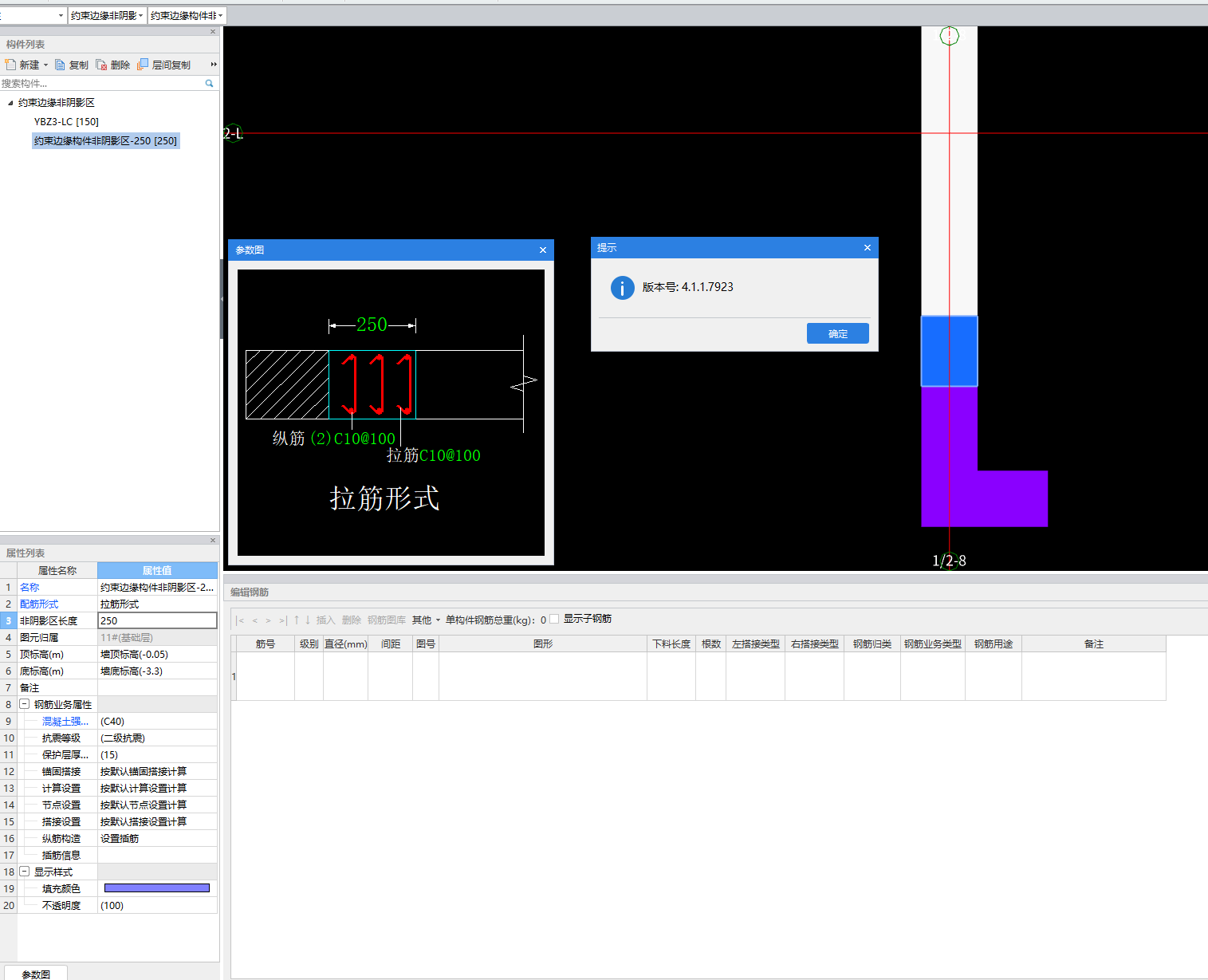This screenshot has width=1208, height=980.
Task: Click the 保护层厚 value (15)
Action: [x=157, y=754]
